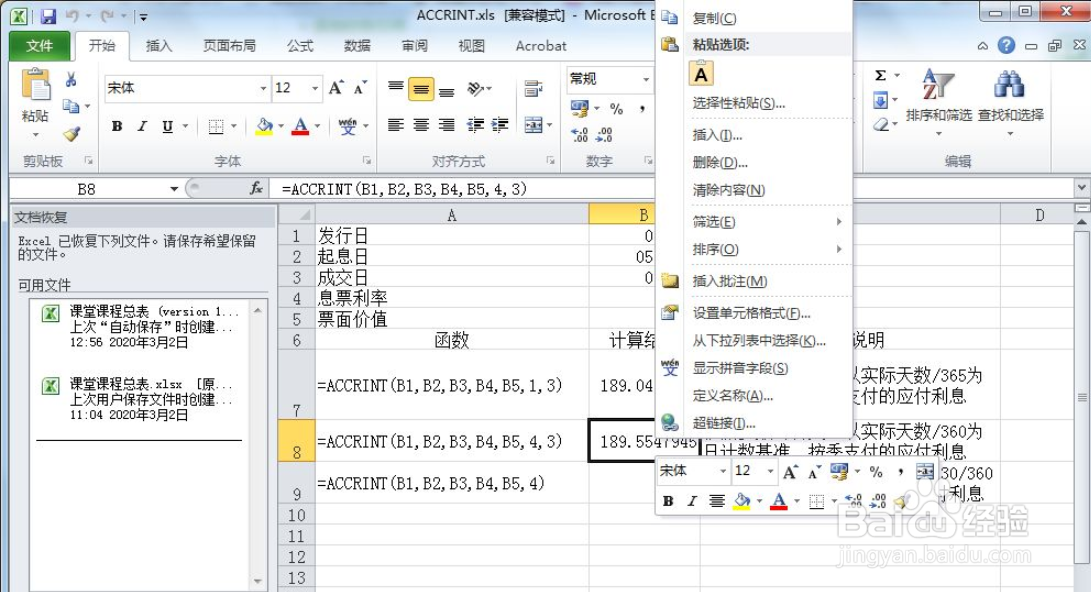Toggle middle vertical align button
1091x592 pixels.
(x=421, y=89)
